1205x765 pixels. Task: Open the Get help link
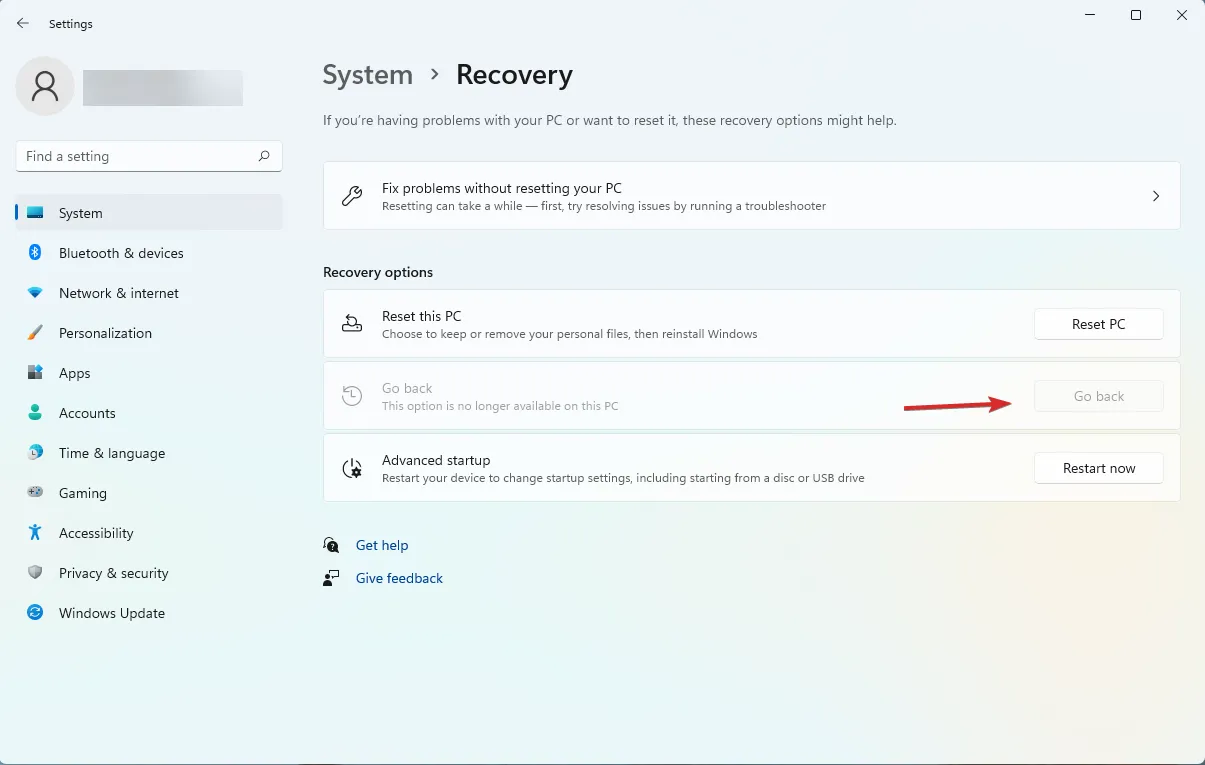click(382, 545)
